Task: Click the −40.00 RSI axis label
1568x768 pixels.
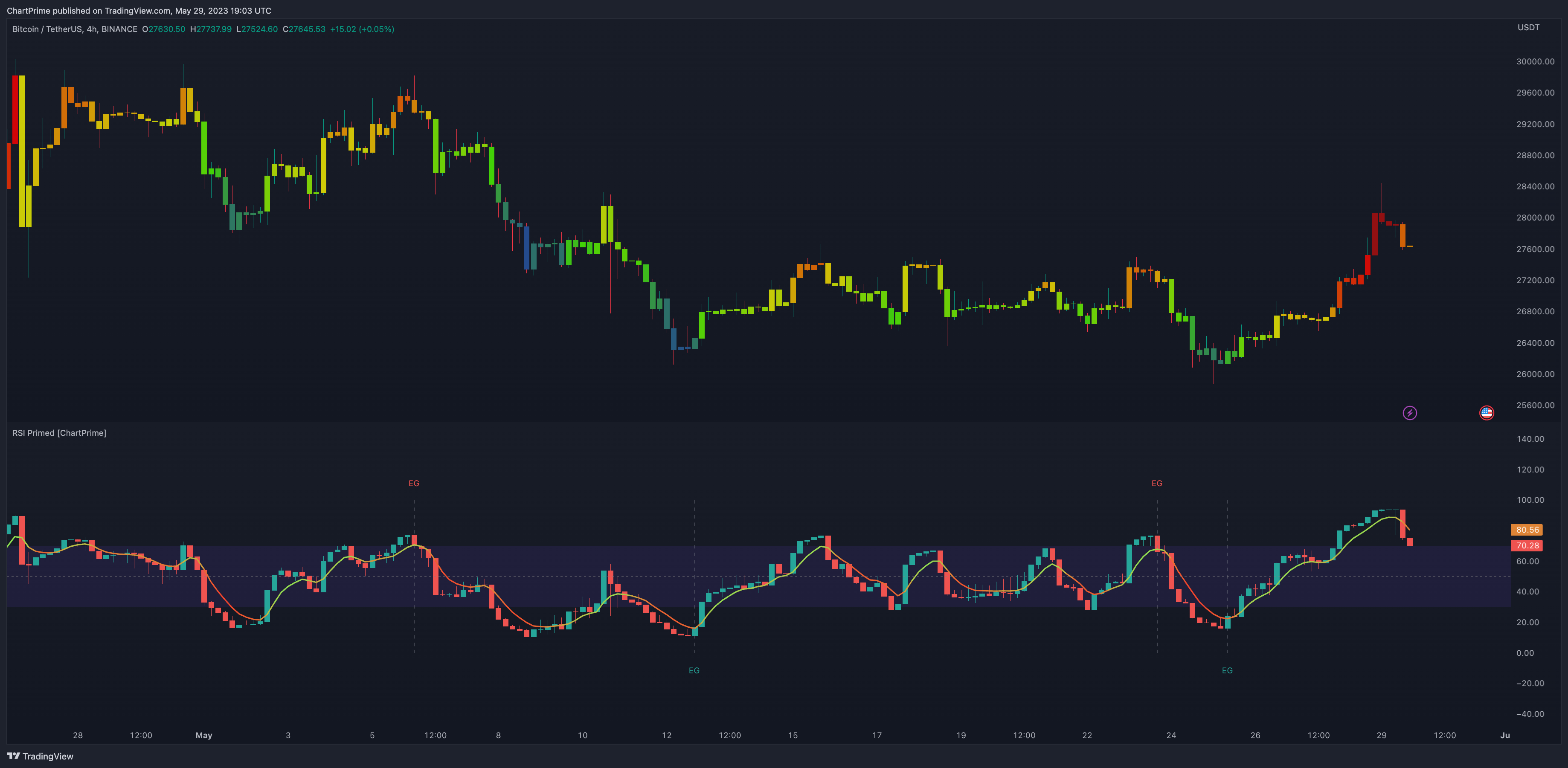Action: click(1530, 714)
